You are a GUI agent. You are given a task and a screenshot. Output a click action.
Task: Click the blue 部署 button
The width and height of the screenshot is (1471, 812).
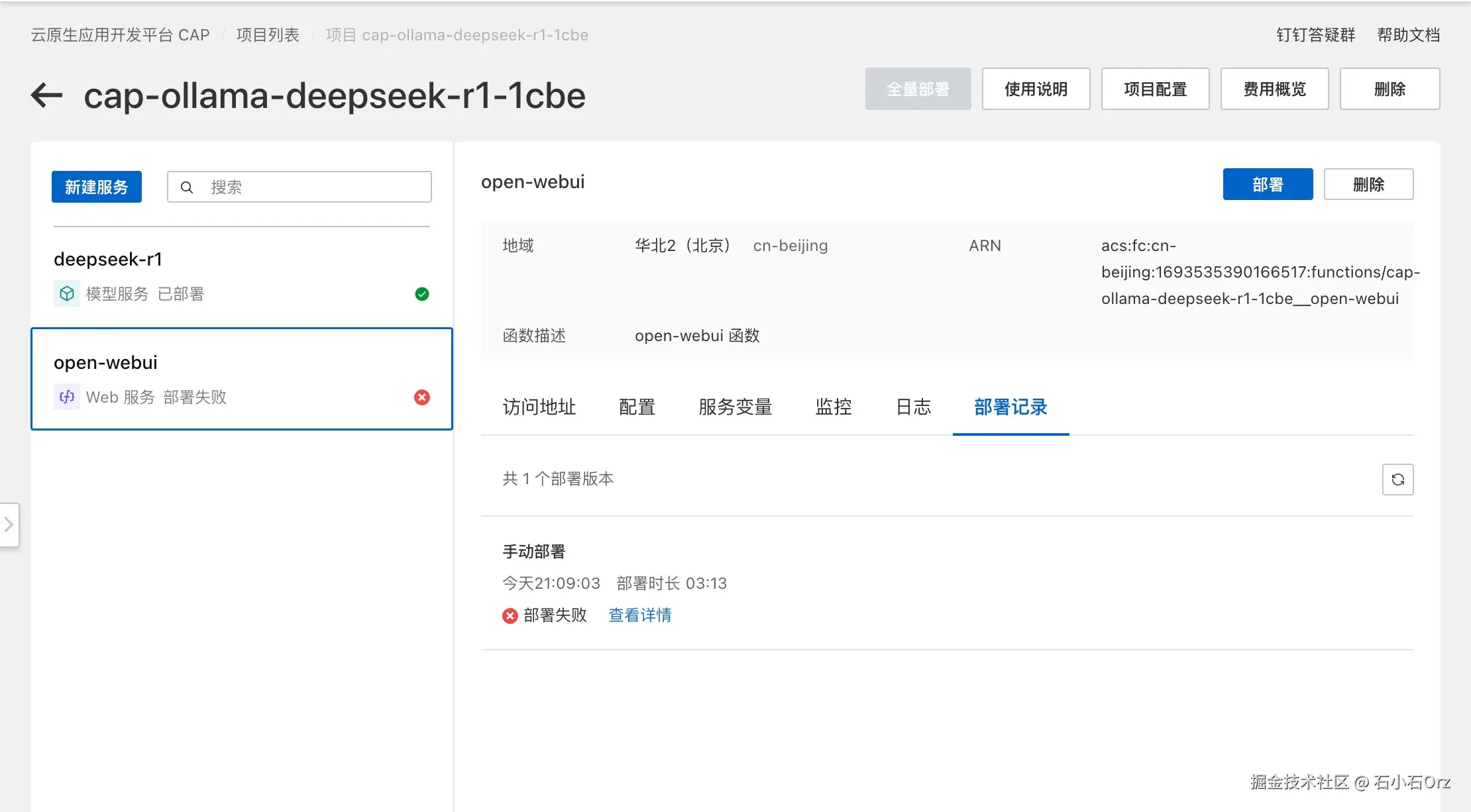pos(1267,184)
